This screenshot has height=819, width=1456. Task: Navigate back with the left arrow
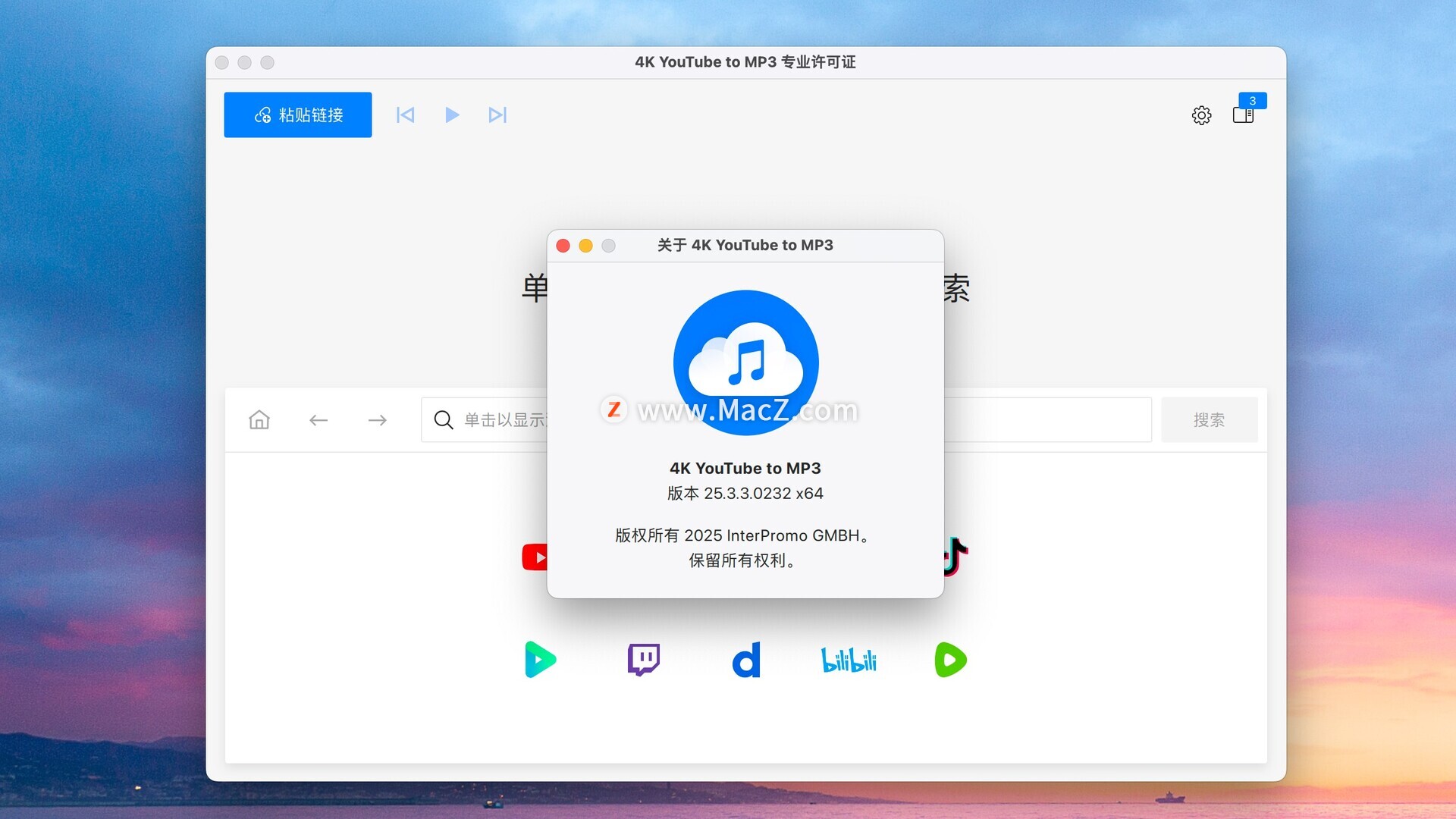[318, 419]
